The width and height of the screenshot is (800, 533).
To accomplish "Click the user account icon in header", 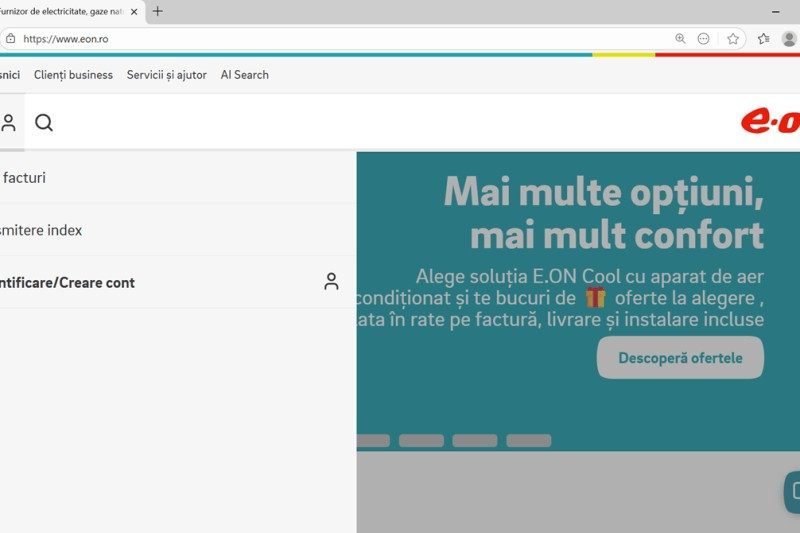I will [x=9, y=123].
